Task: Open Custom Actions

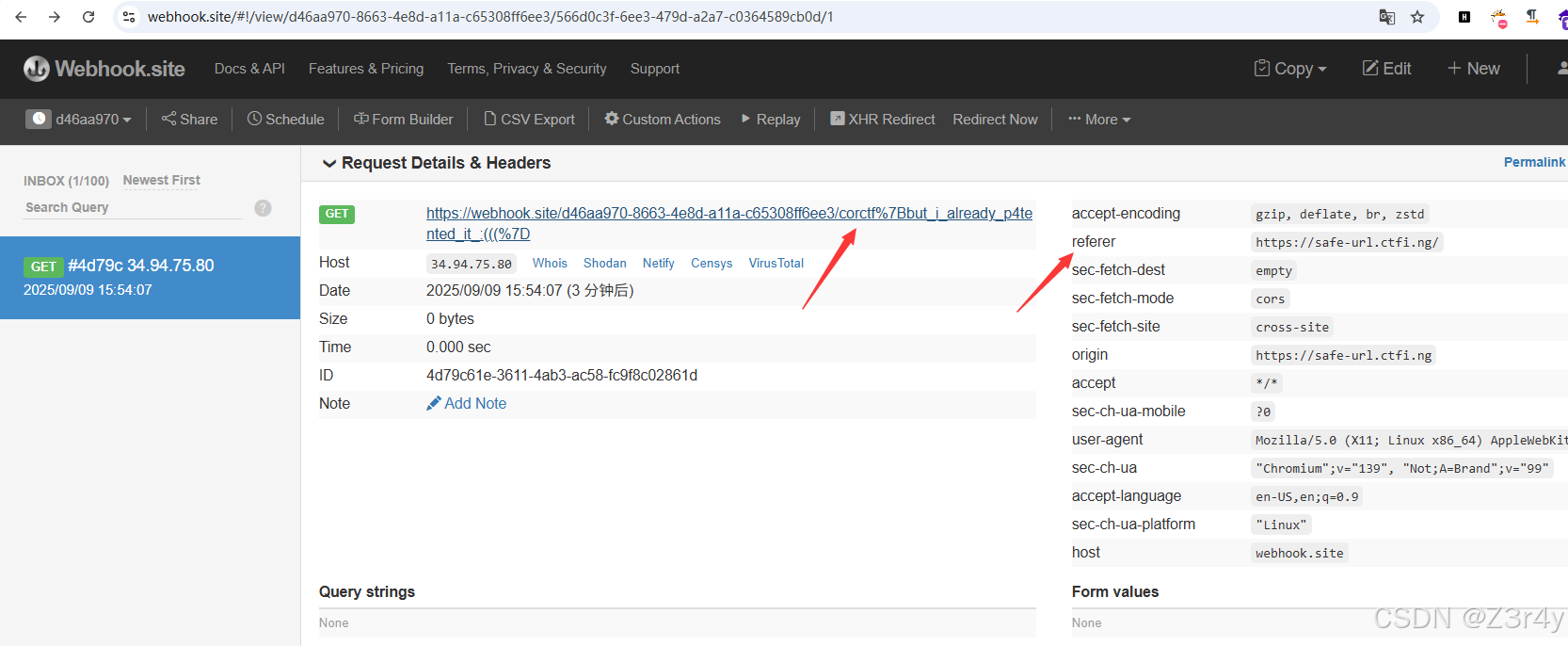Action: 663,120
